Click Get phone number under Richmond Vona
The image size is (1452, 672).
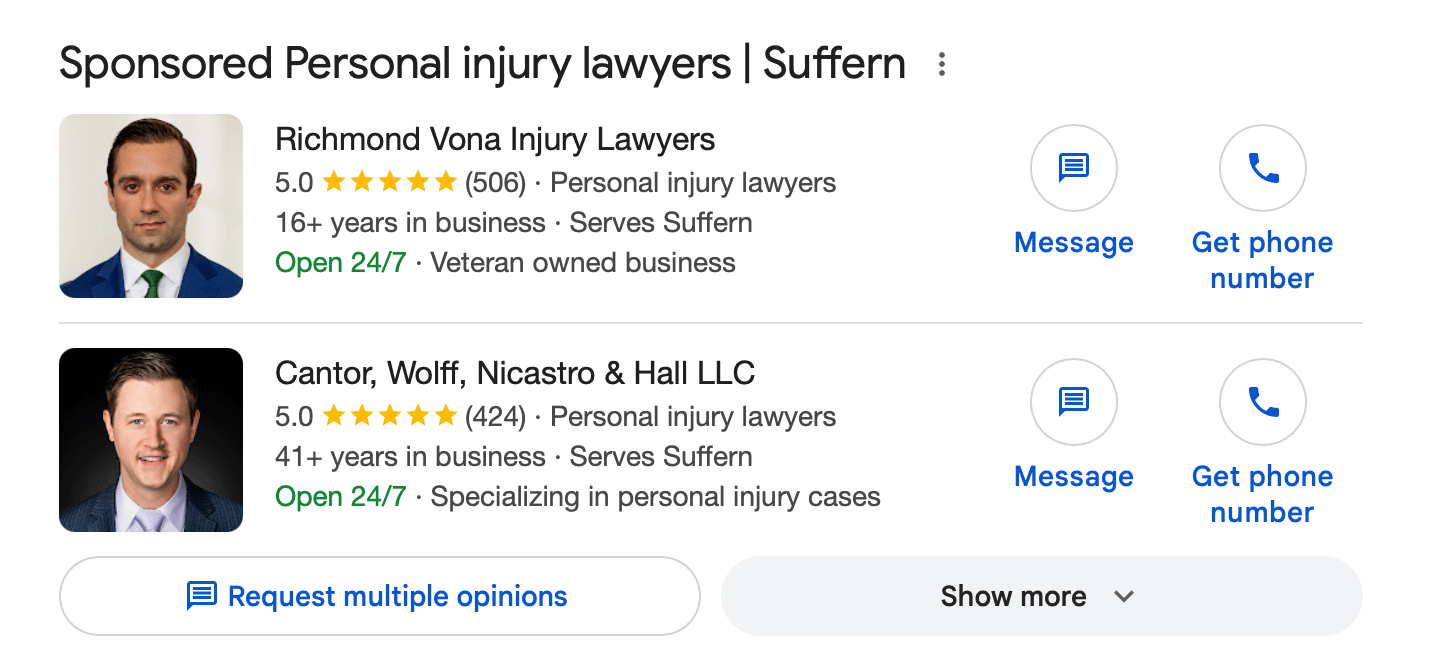pos(1261,259)
